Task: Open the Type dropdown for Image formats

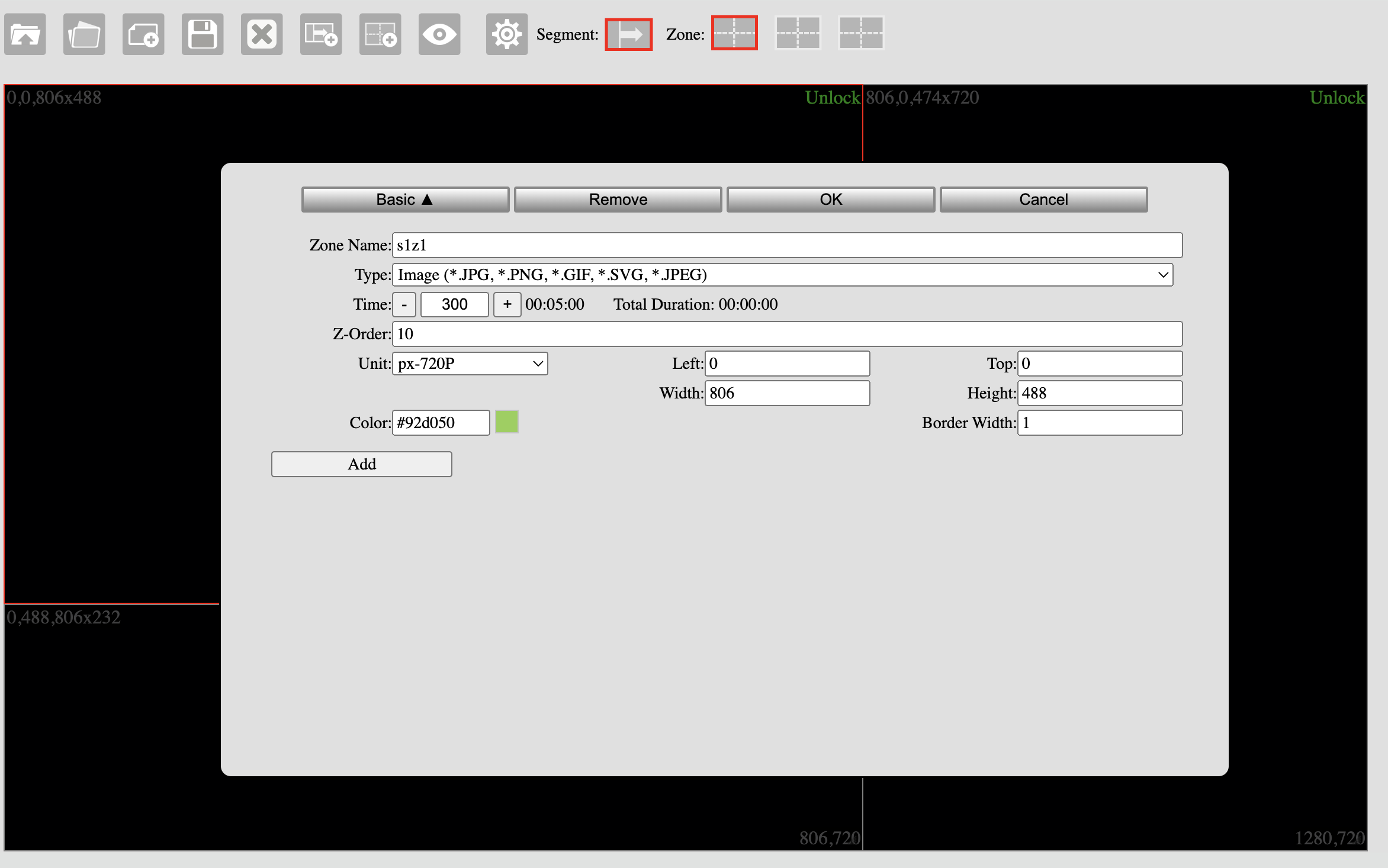Action: (782, 275)
